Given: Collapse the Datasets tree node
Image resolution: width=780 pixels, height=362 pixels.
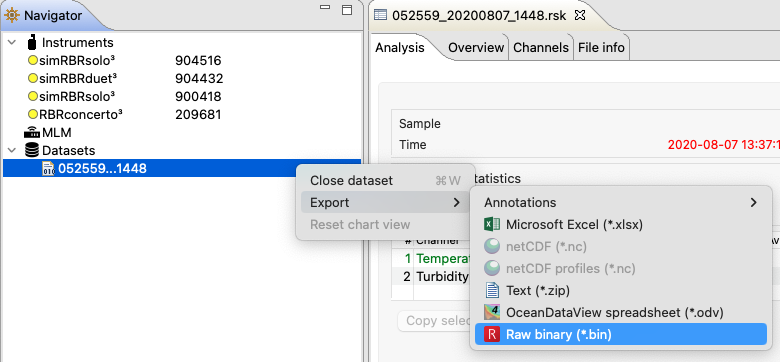Looking at the screenshot, I should pyautogui.click(x=11, y=150).
